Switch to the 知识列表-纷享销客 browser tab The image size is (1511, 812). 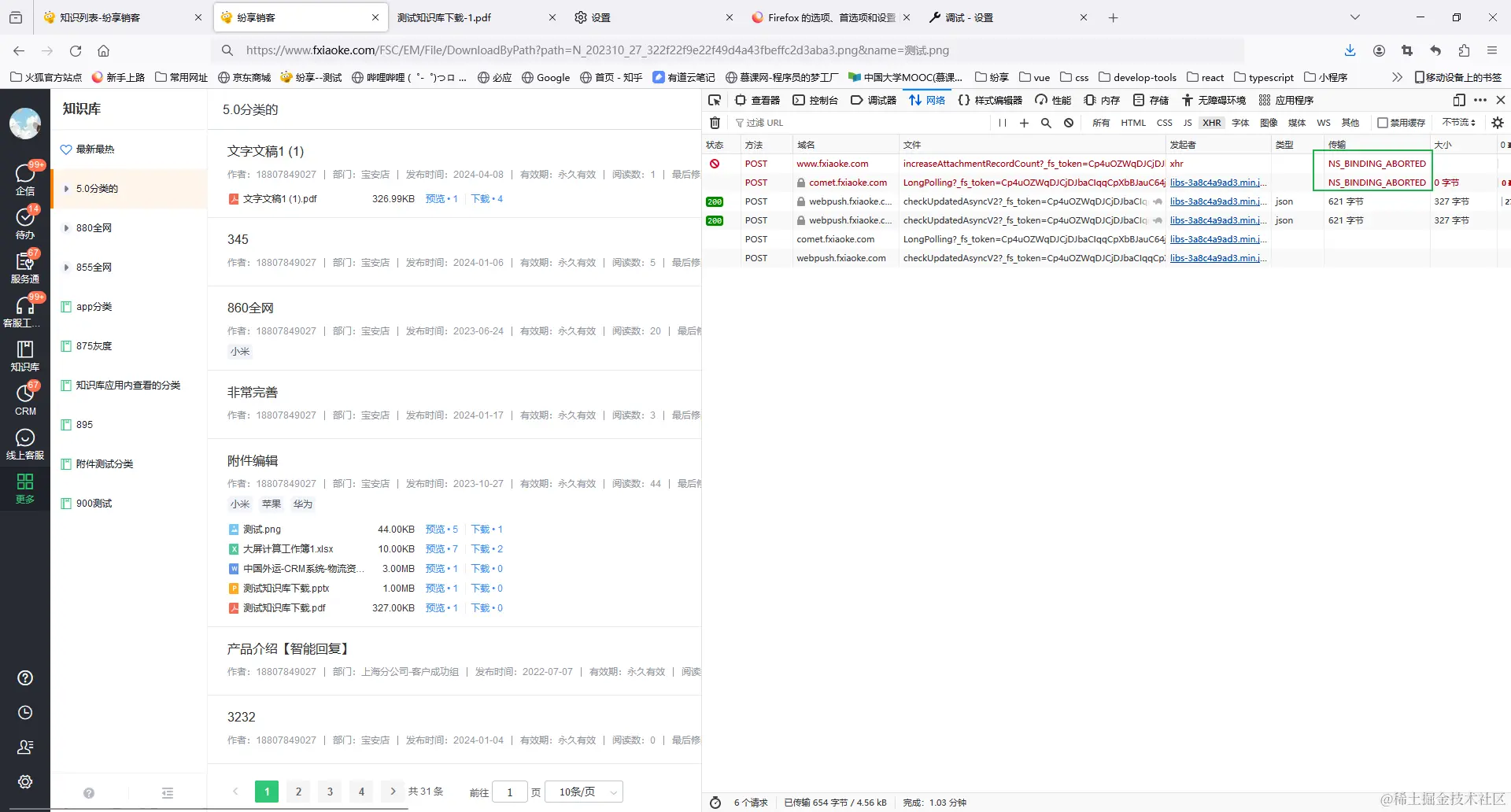[123, 17]
